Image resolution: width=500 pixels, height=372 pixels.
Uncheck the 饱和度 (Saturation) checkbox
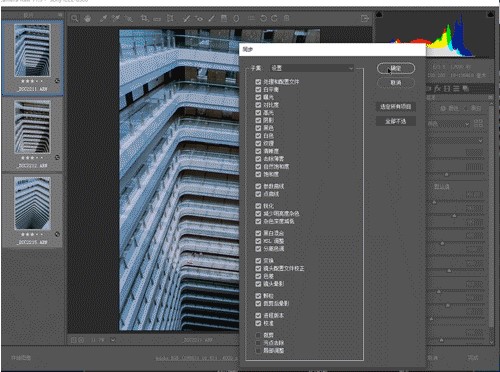[258, 174]
